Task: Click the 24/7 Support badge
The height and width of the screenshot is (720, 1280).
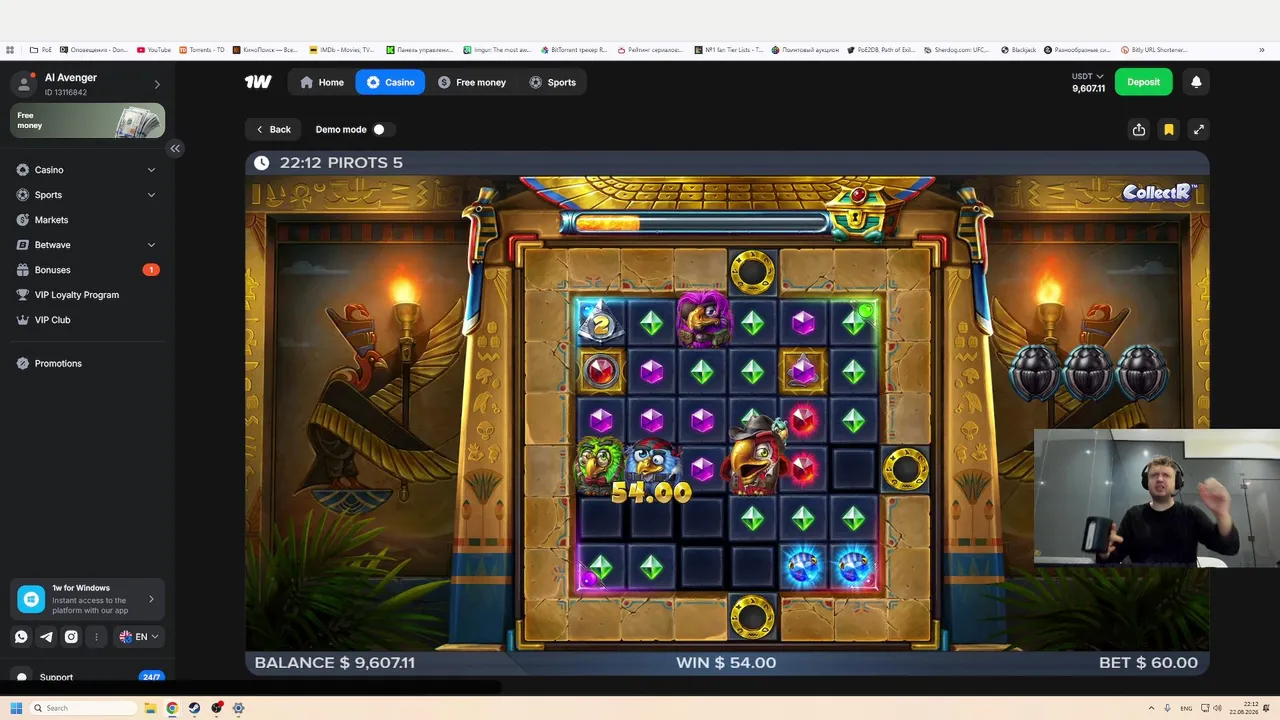Action: coord(151,677)
